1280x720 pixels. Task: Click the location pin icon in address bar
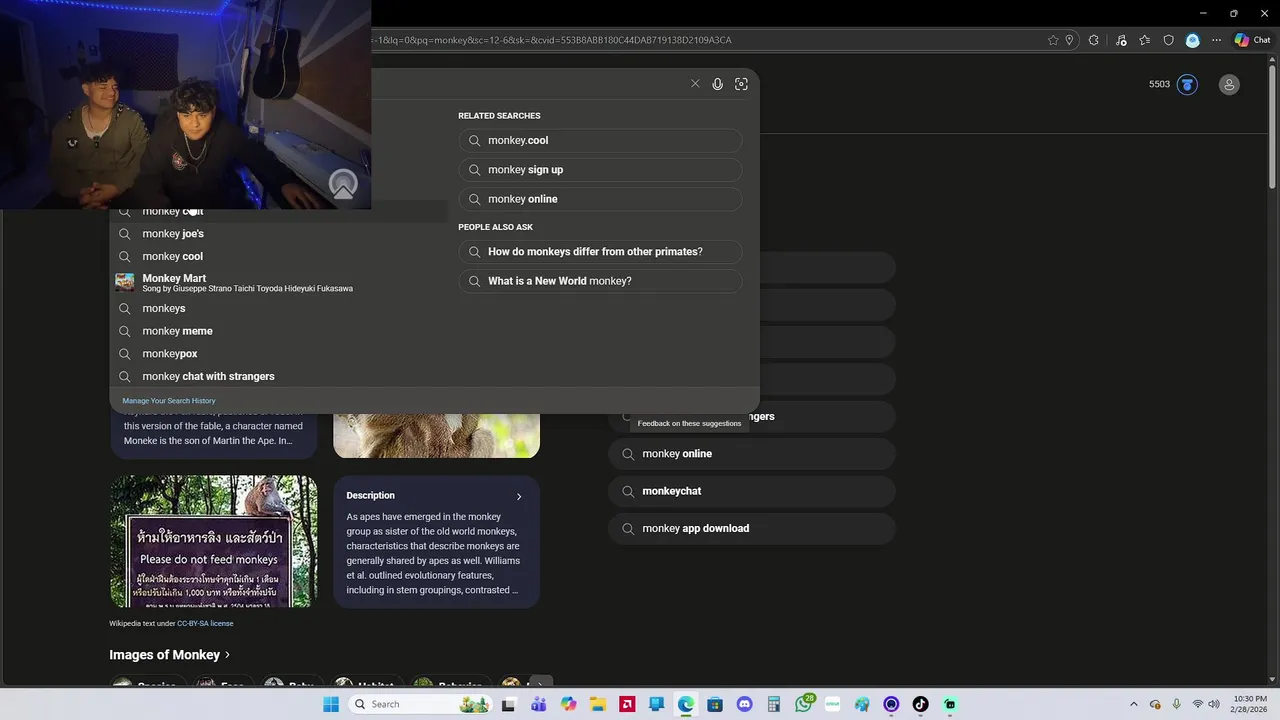1069,40
